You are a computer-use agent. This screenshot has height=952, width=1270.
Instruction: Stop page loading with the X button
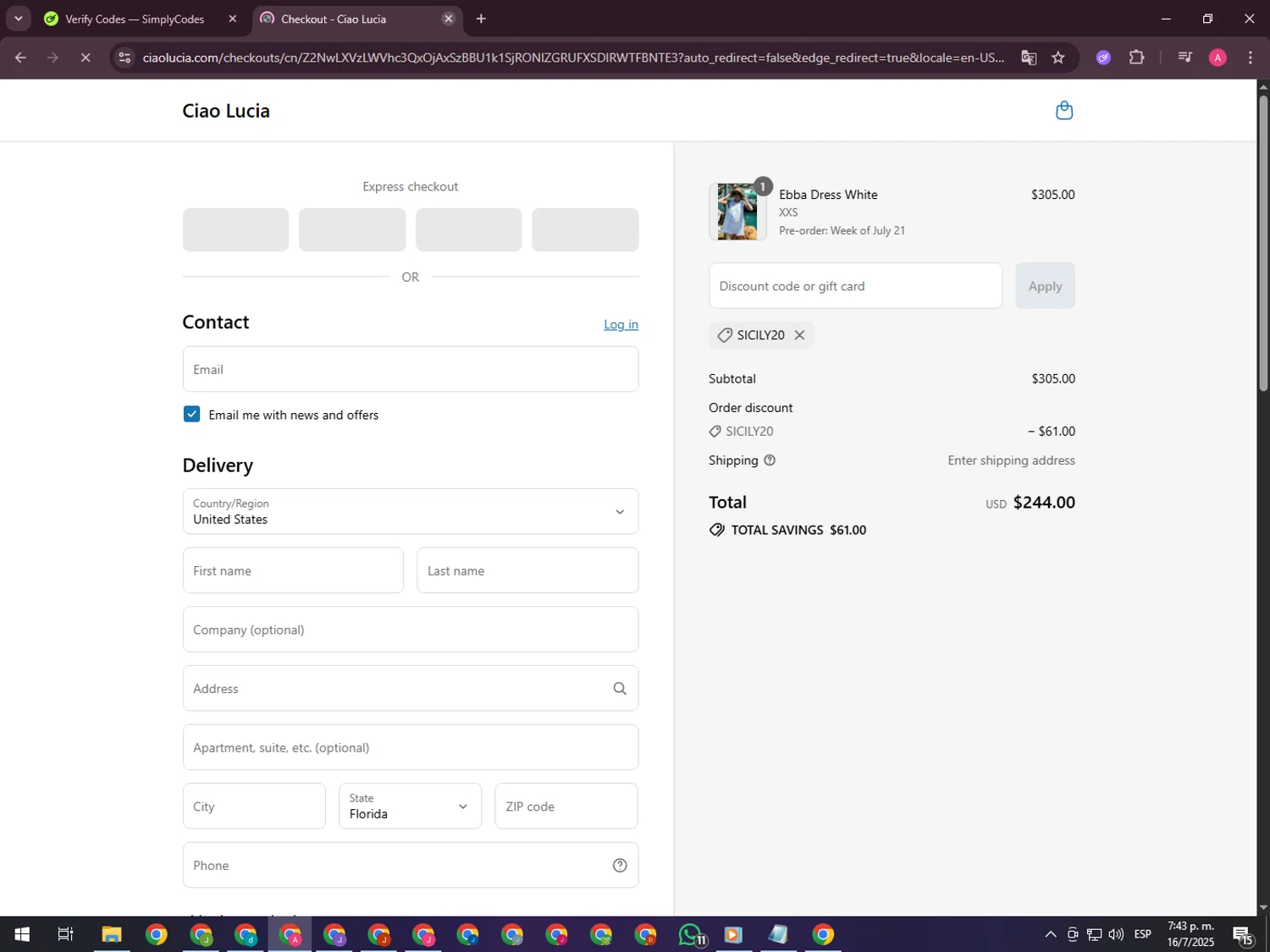[x=86, y=58]
